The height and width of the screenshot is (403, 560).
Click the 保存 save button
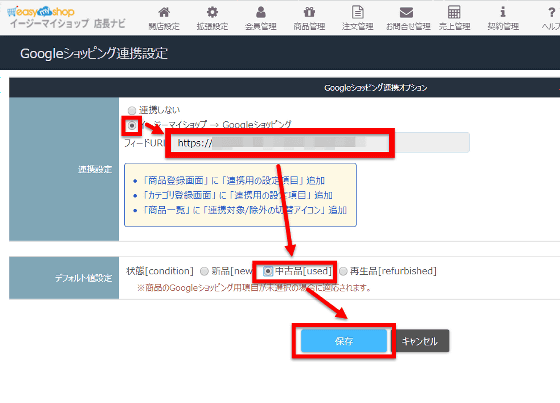coord(344,341)
